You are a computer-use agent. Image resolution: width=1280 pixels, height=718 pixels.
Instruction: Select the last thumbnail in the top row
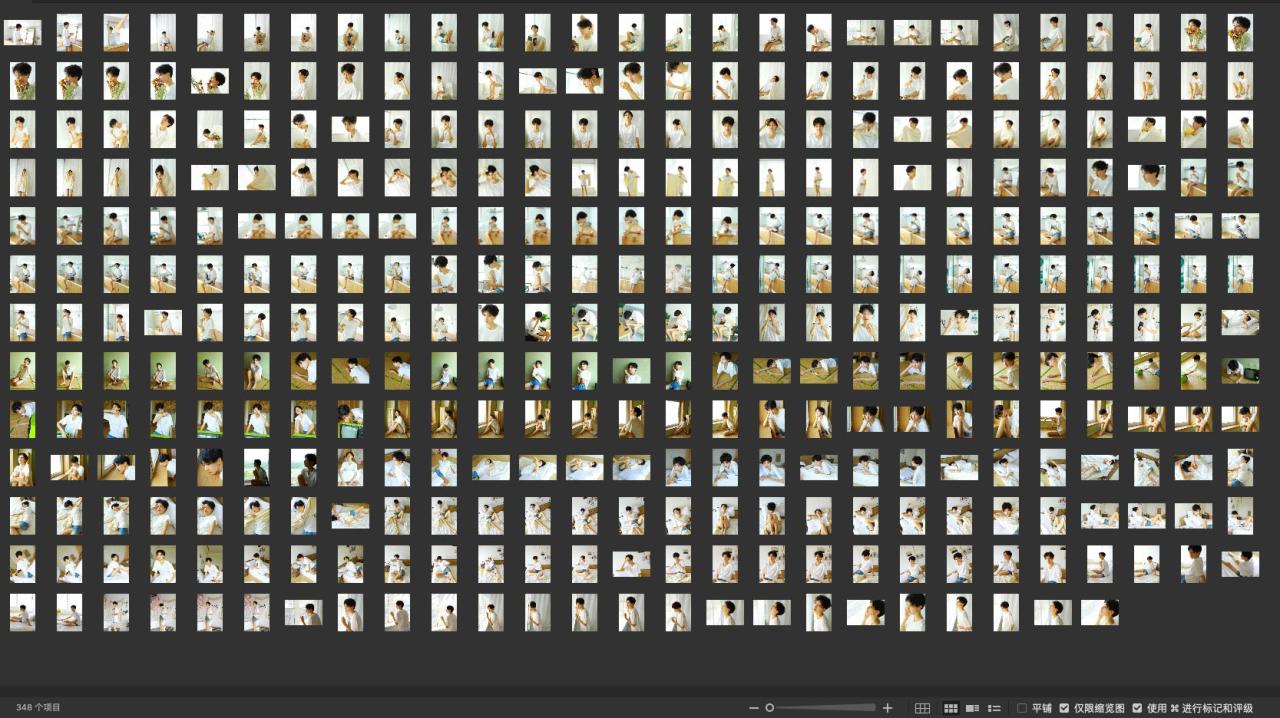pyautogui.click(x=1240, y=33)
